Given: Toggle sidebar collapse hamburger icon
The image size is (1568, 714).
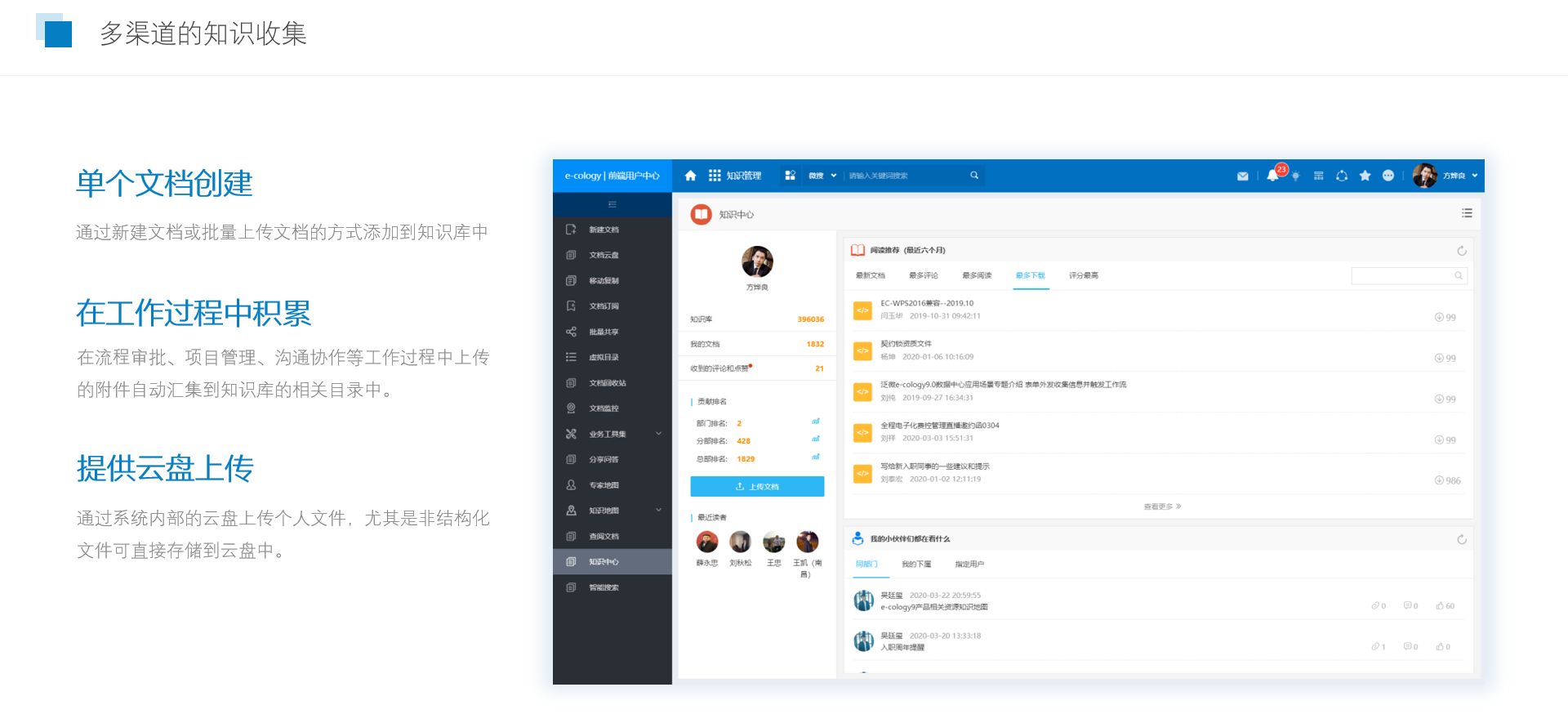Looking at the screenshot, I should pyautogui.click(x=612, y=204).
